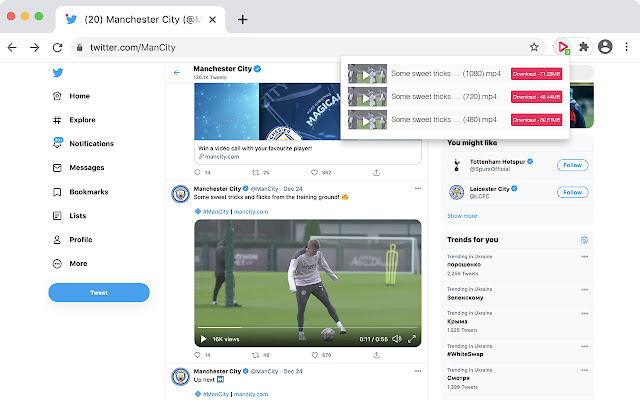Screen dimensions: 640x400
Task: Reload the page
Action: tap(57, 47)
